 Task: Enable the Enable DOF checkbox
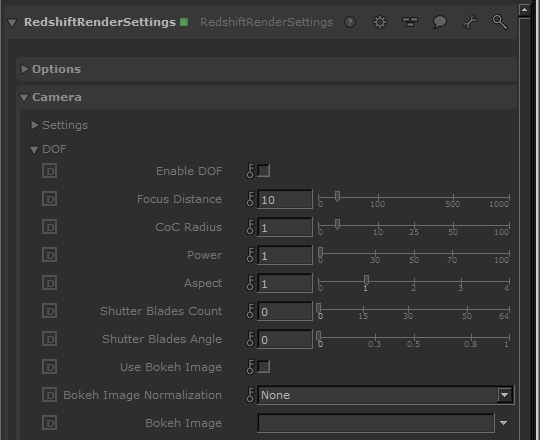(x=264, y=171)
